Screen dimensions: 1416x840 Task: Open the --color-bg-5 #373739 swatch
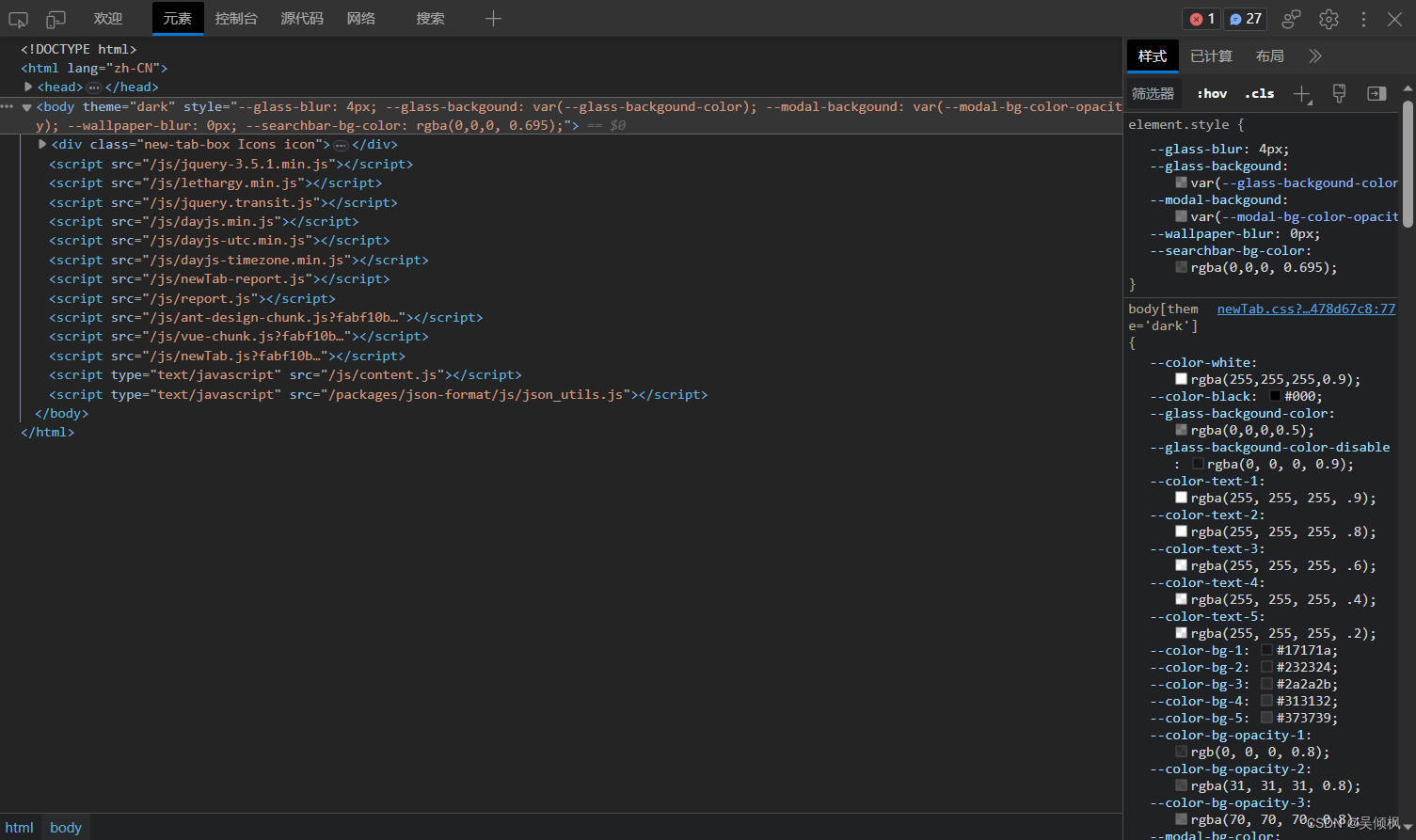click(x=1266, y=718)
